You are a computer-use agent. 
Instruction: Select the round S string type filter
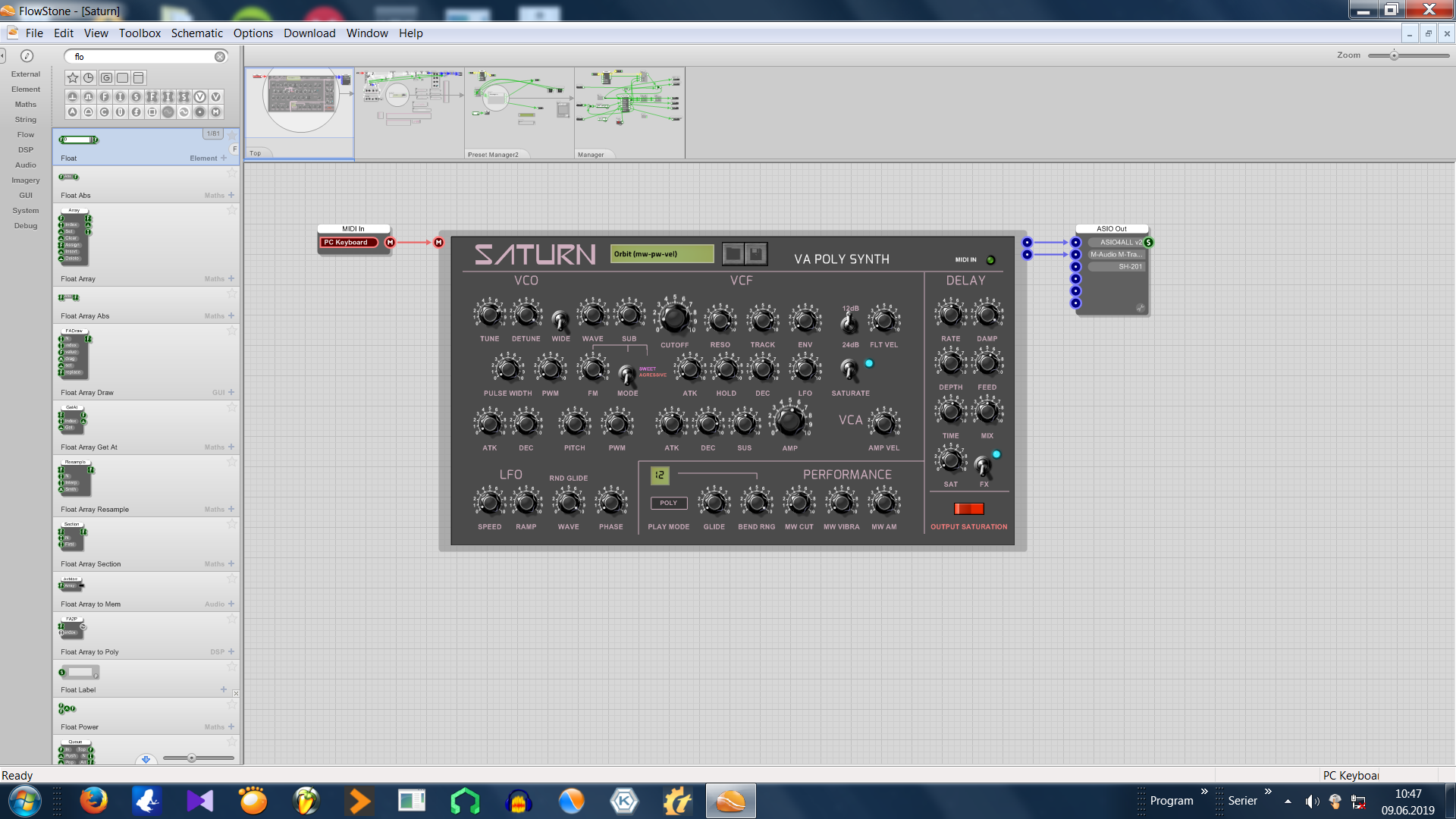click(x=136, y=97)
